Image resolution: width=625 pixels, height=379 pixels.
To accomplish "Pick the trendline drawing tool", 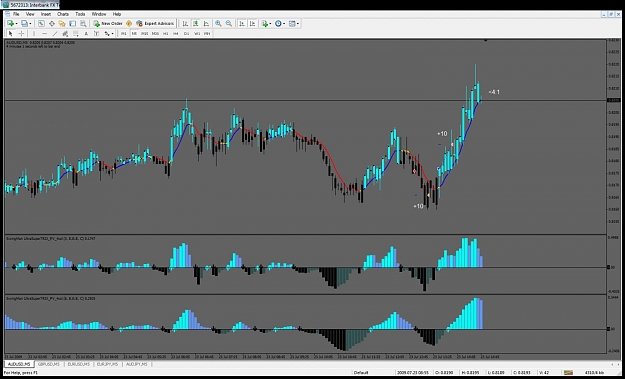I will coord(55,33).
